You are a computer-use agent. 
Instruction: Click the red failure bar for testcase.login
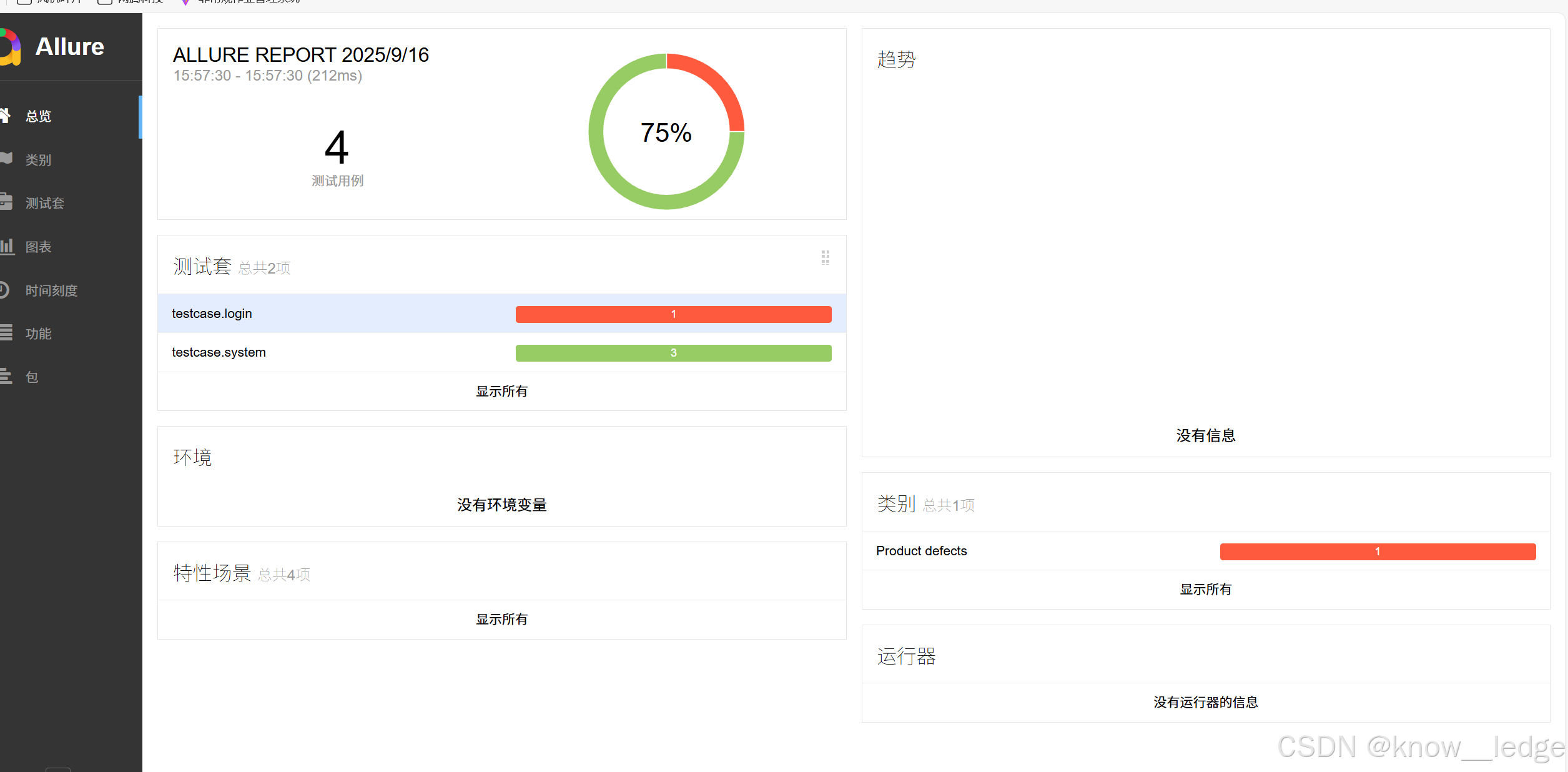point(673,314)
